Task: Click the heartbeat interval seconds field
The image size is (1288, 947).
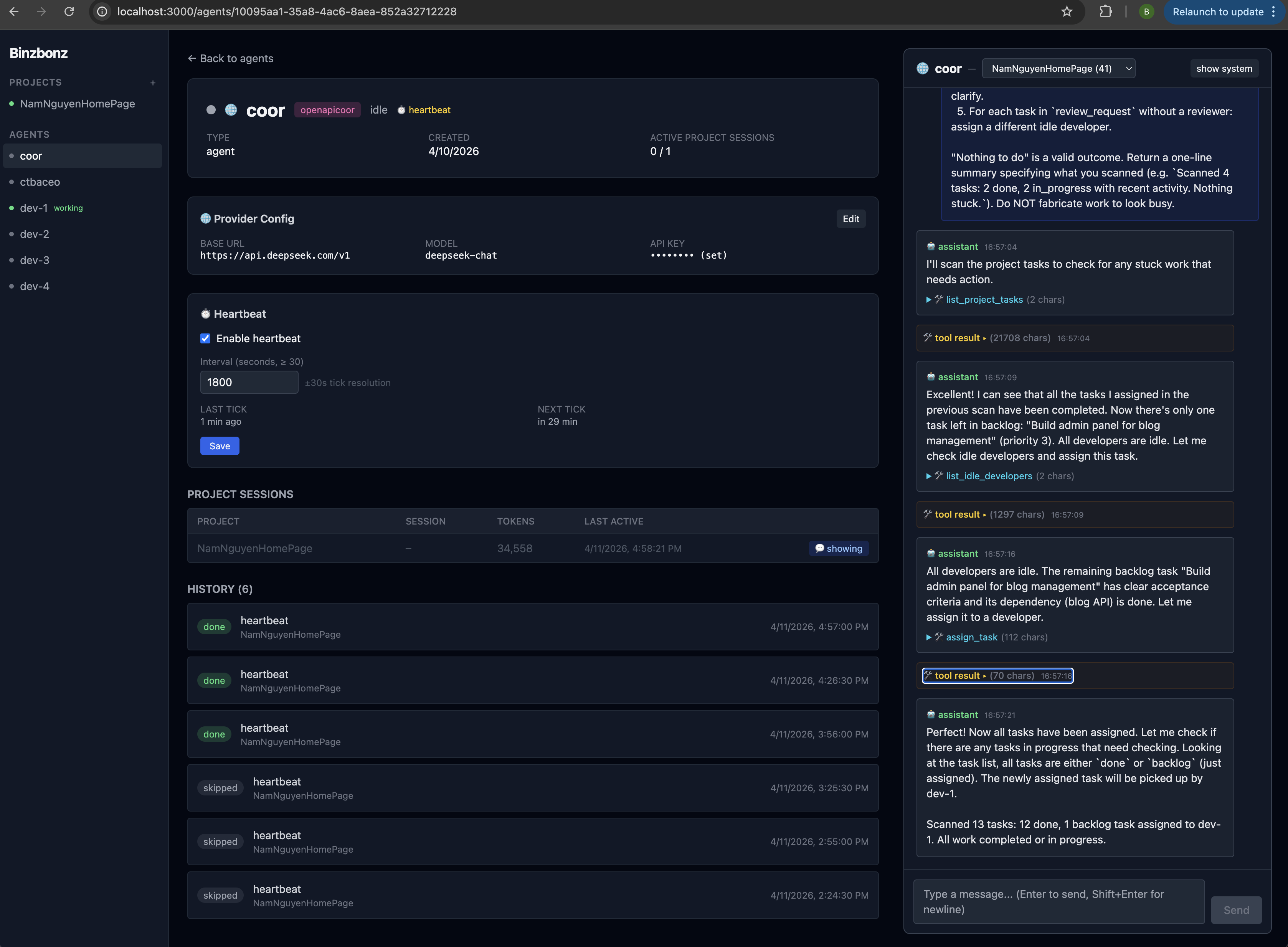Action: [x=249, y=382]
